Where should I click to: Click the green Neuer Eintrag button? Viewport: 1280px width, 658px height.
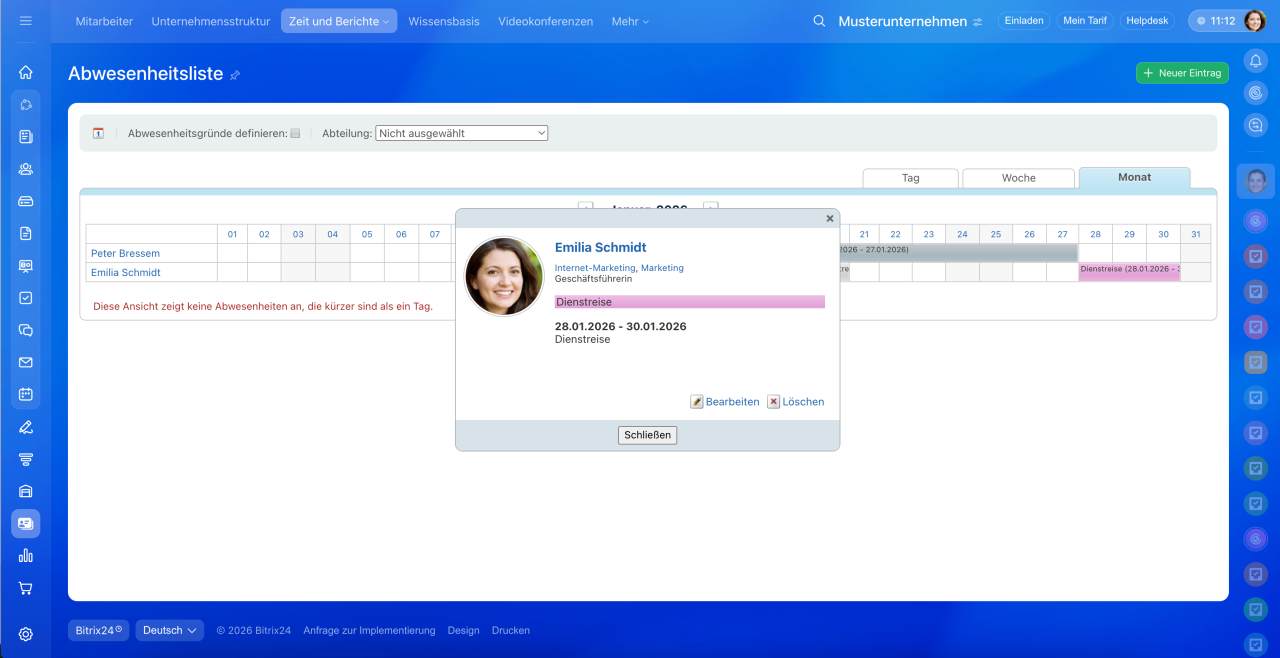coord(1182,73)
